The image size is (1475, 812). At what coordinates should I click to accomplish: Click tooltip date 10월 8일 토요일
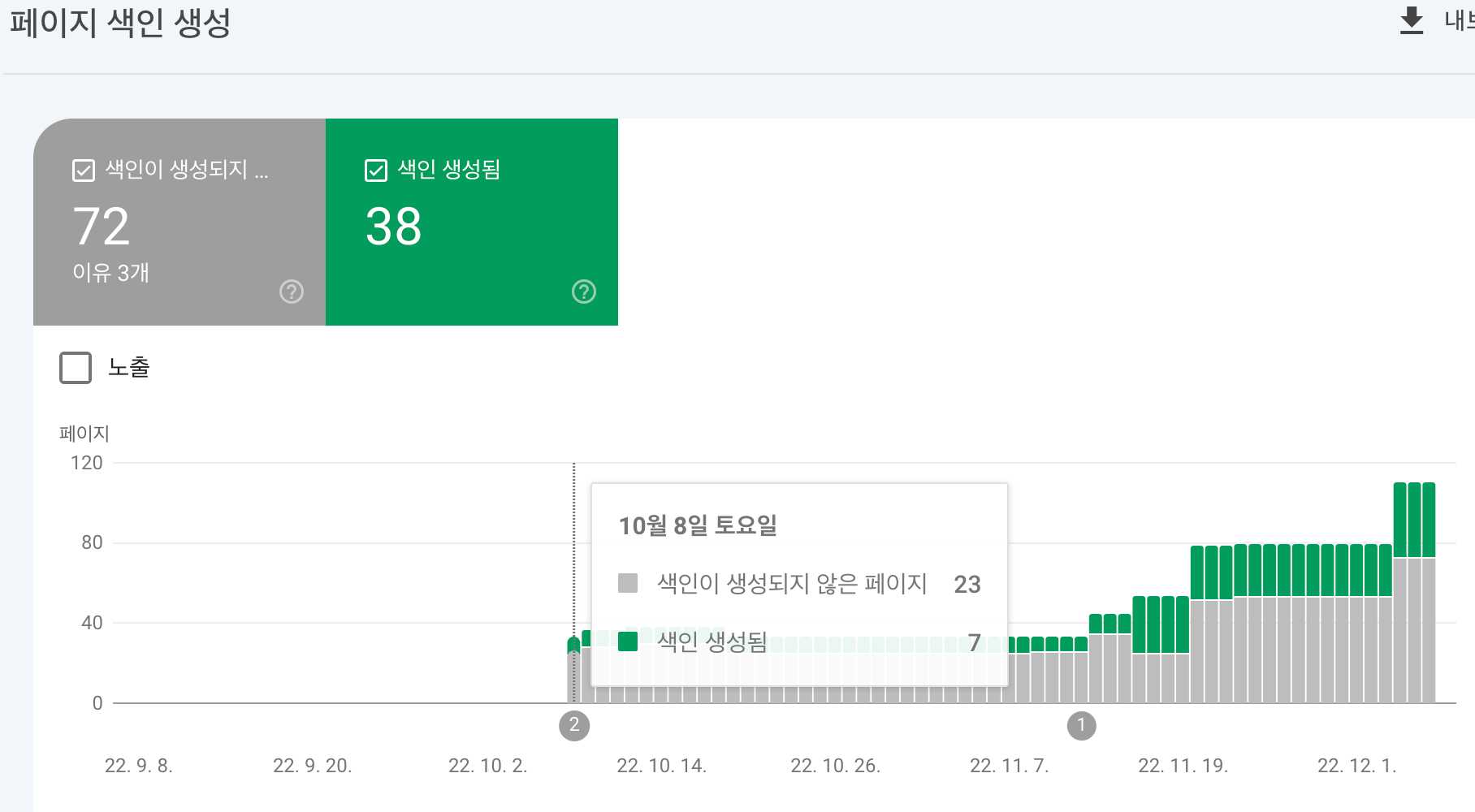[698, 525]
